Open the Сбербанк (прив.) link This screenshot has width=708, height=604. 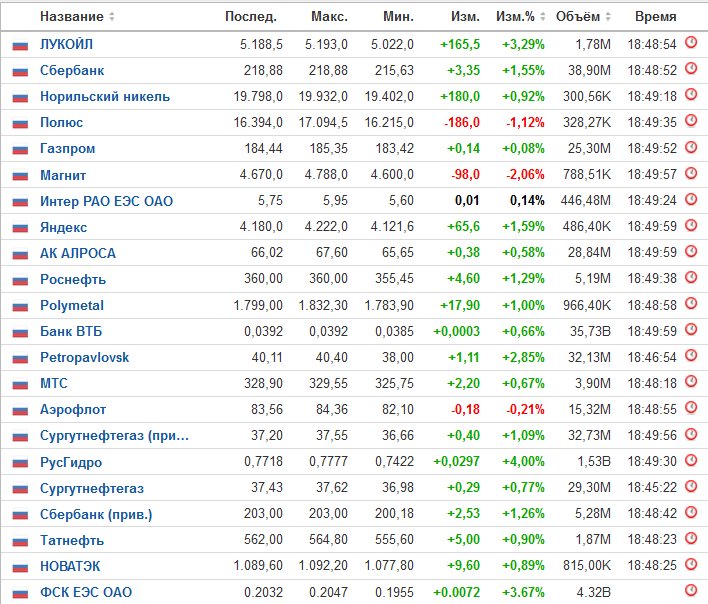[x=96, y=514]
